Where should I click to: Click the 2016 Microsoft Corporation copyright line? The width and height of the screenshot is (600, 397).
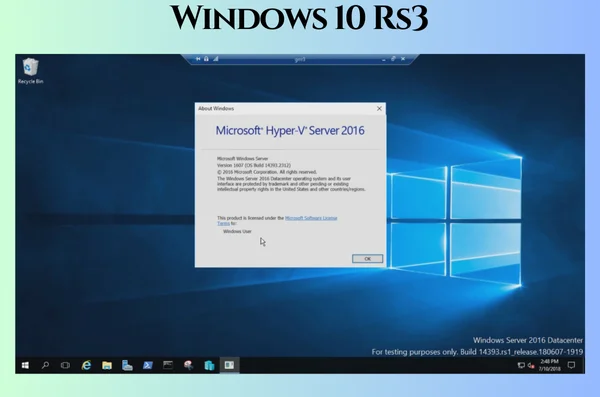267,172
